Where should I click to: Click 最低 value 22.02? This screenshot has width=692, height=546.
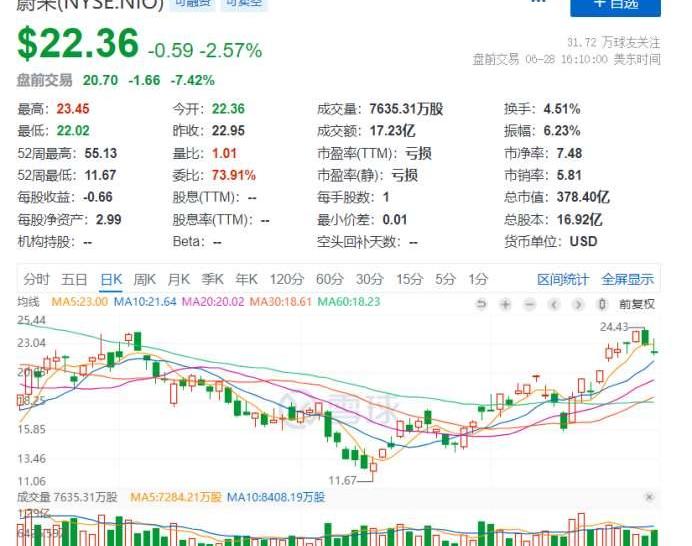click(x=73, y=131)
